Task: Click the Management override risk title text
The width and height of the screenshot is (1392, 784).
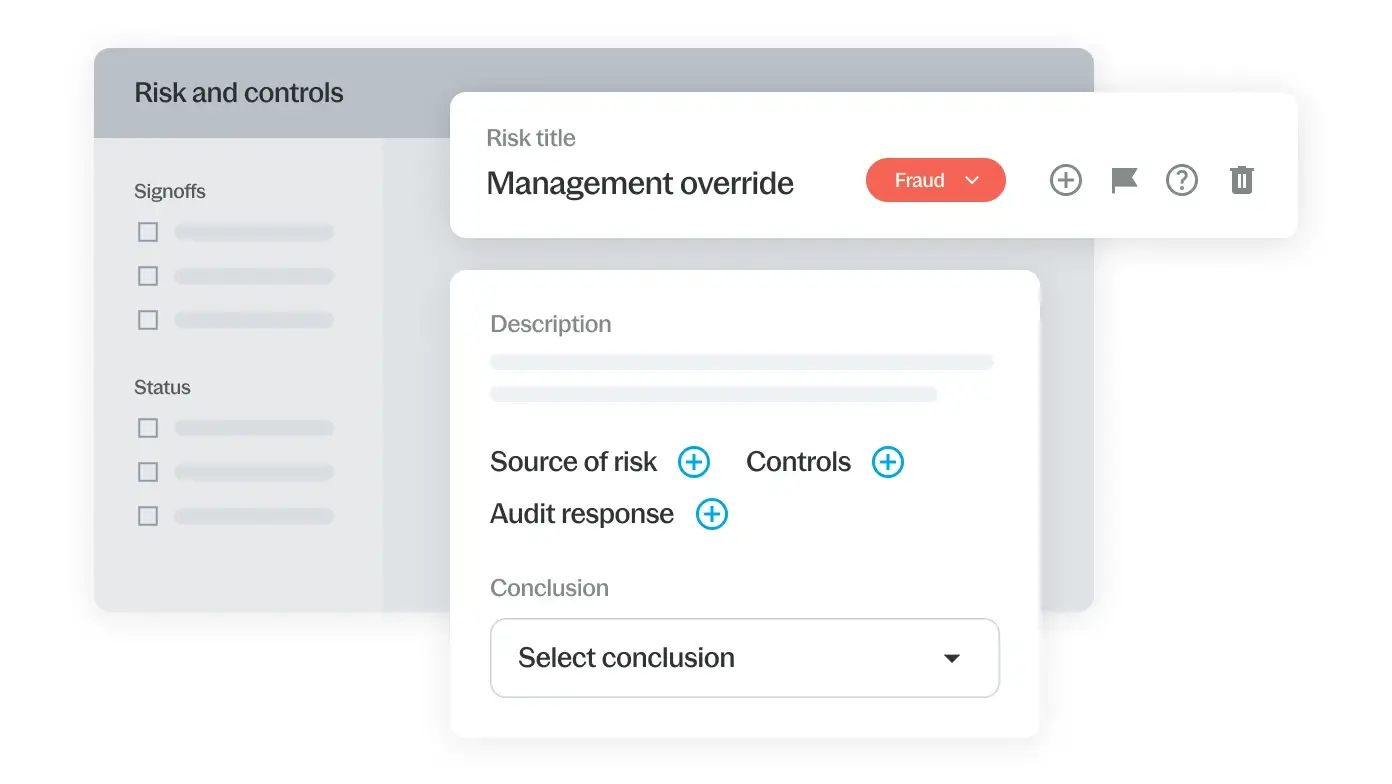Action: click(x=639, y=184)
